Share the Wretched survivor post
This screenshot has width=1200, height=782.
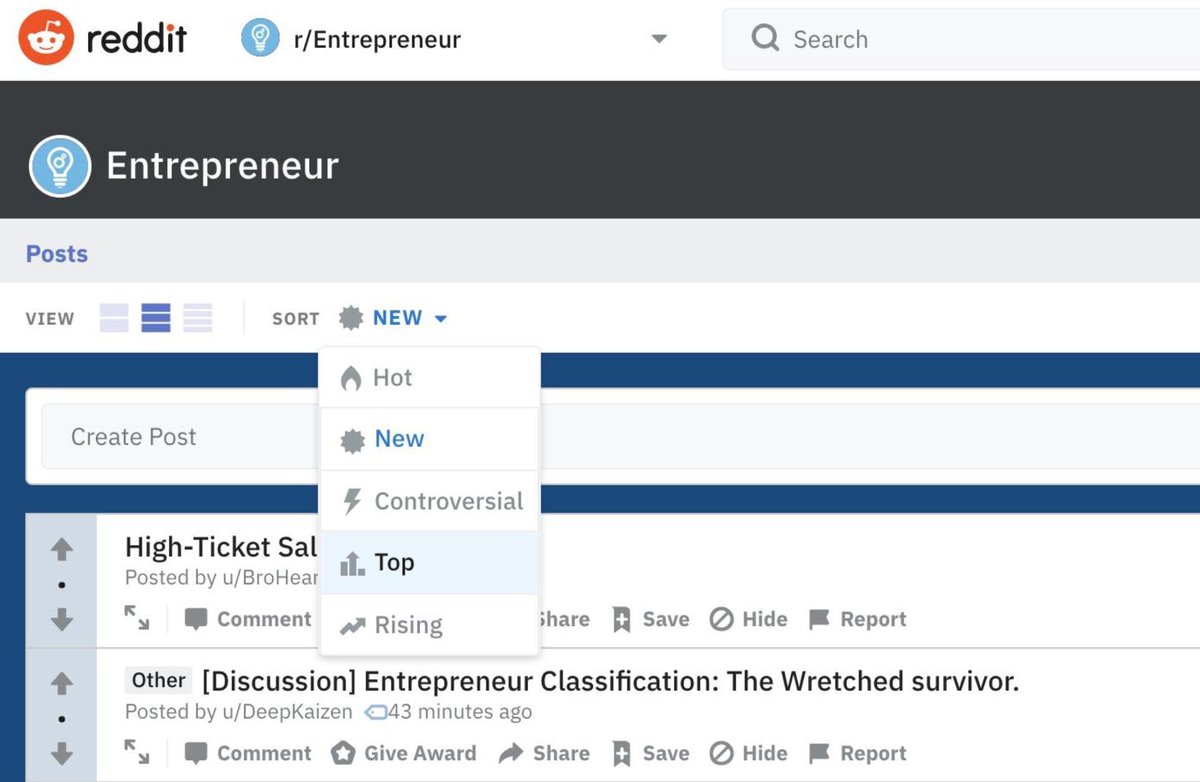click(x=544, y=753)
